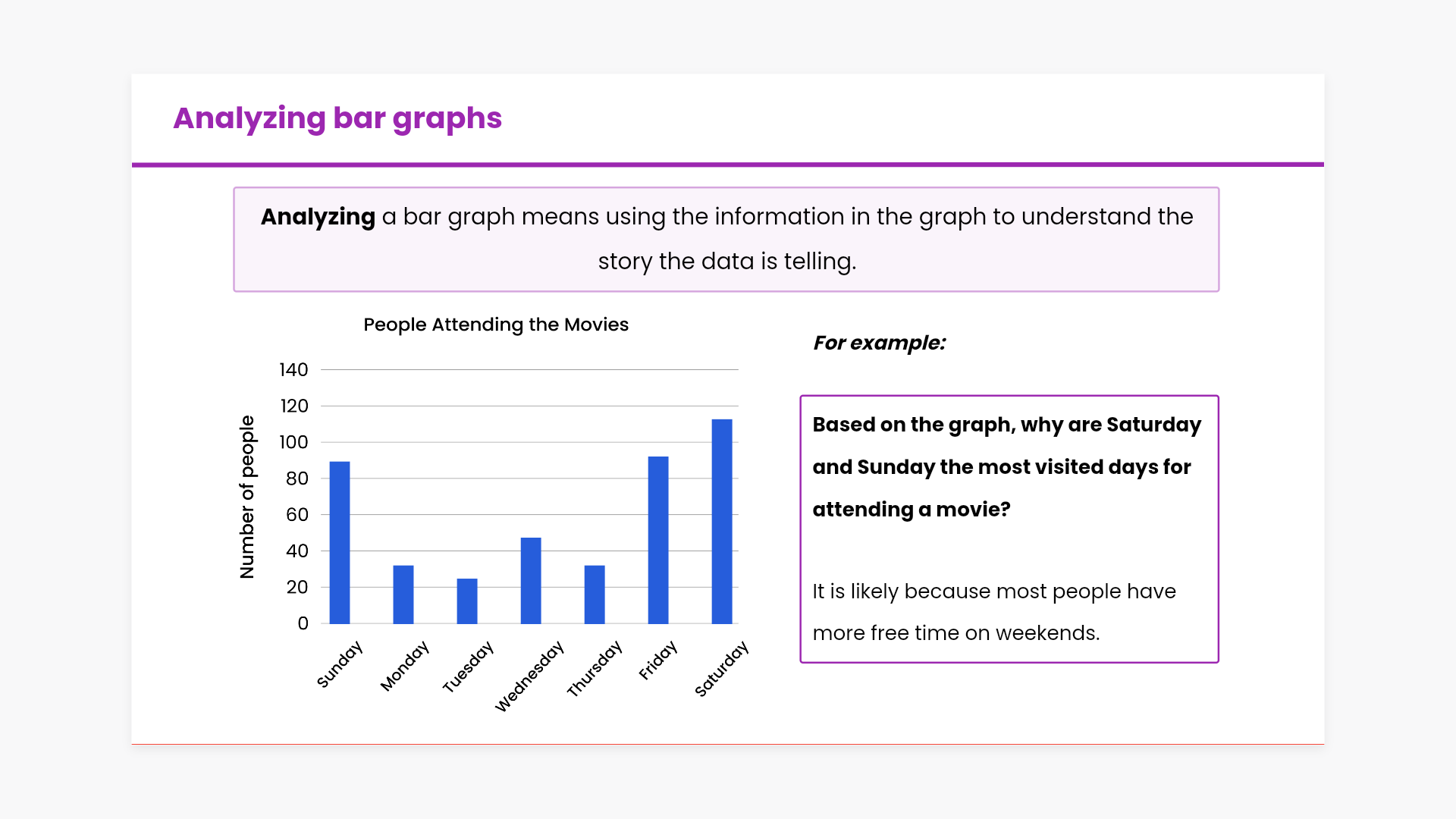Click the Sunday label on the x-axis

coord(339,664)
